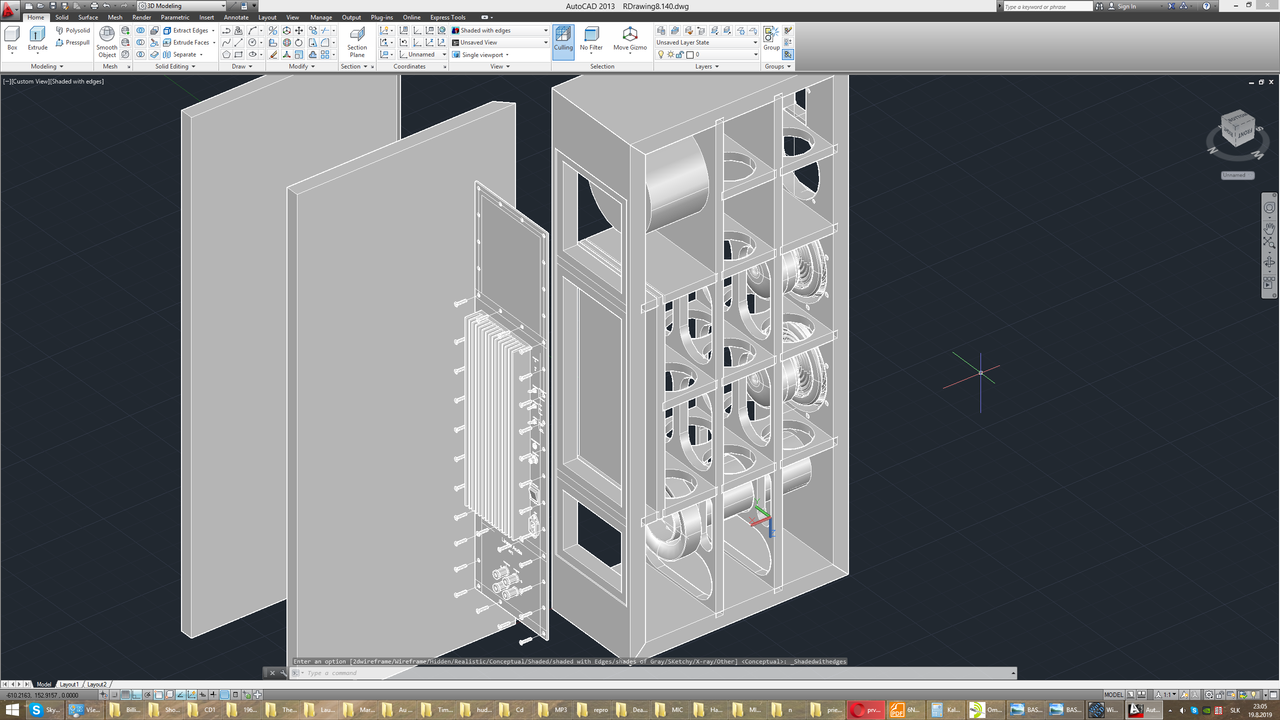Expand the Unsaved Layer State dropdown
This screenshot has height=720, width=1280.
pyautogui.click(x=707, y=42)
